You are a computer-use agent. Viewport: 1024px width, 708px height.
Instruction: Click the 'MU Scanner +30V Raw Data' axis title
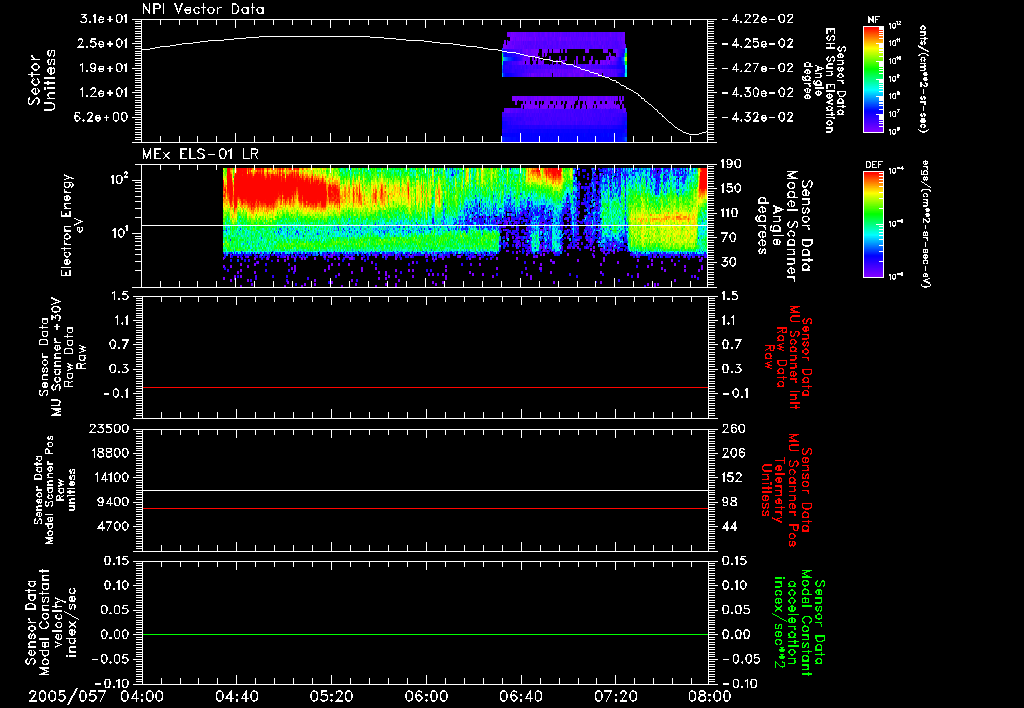63,357
